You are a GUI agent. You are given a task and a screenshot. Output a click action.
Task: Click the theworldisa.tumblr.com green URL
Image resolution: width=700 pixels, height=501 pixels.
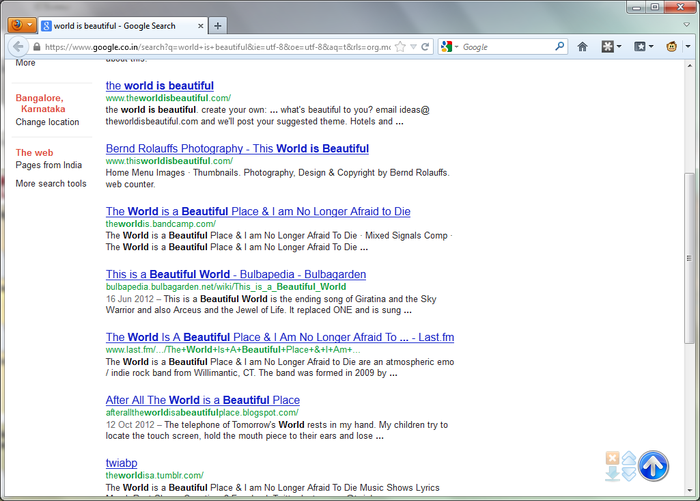[154, 476]
